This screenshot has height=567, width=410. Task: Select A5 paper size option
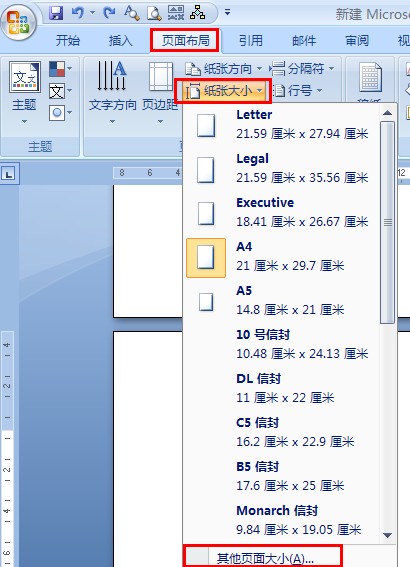(281, 301)
